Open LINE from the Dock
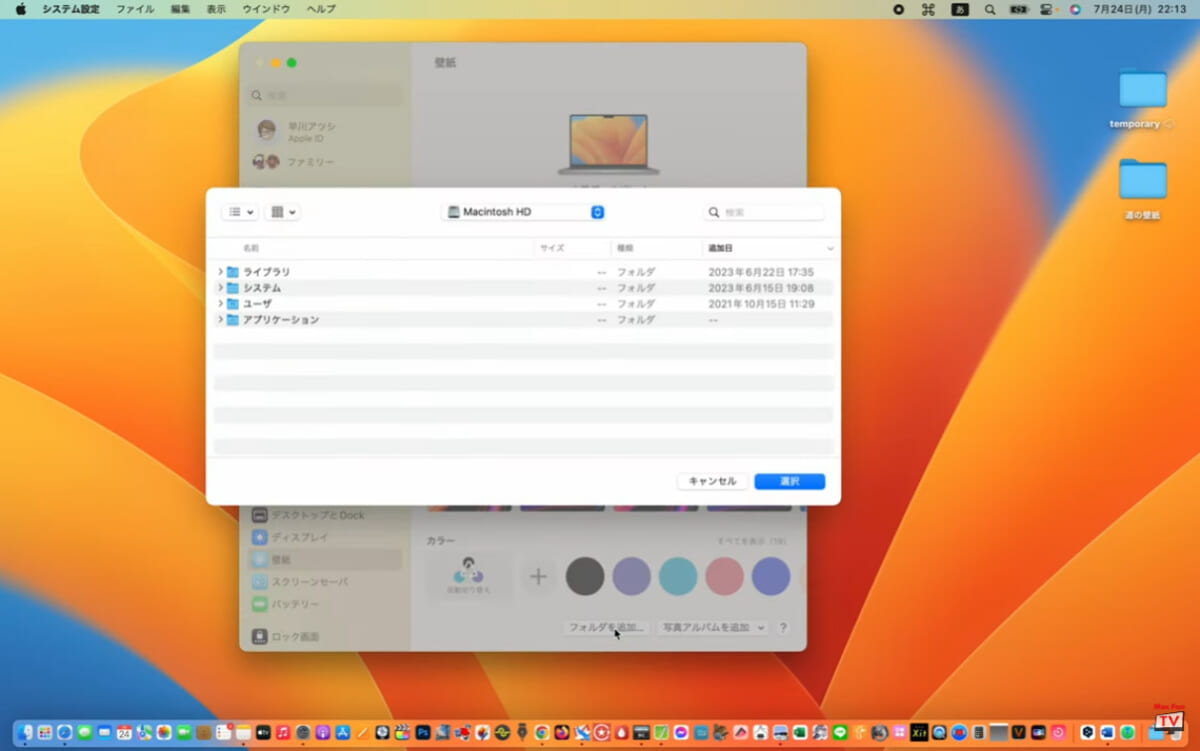The height and width of the screenshot is (751, 1200). coord(840,733)
